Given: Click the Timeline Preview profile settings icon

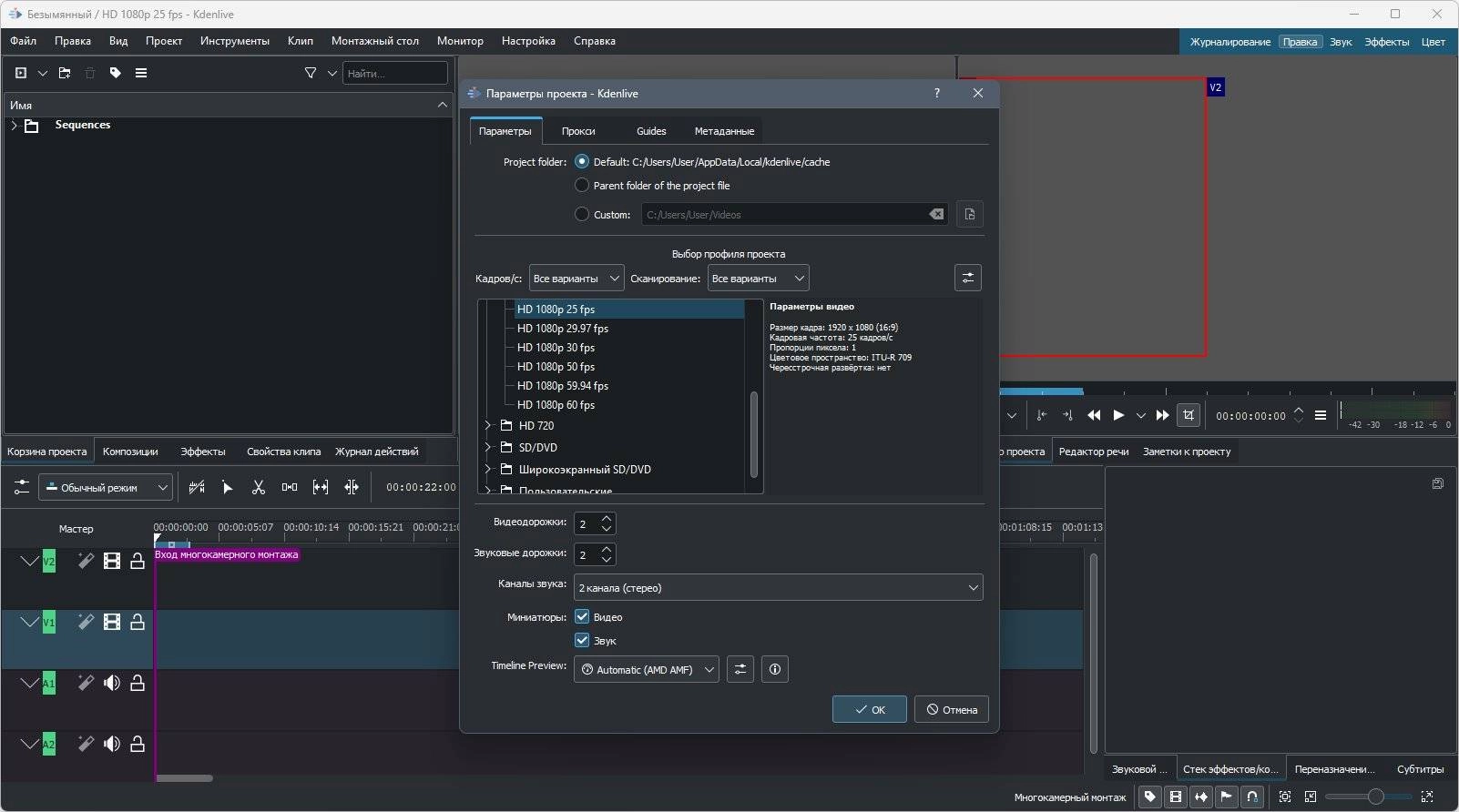Looking at the screenshot, I should coord(740,669).
